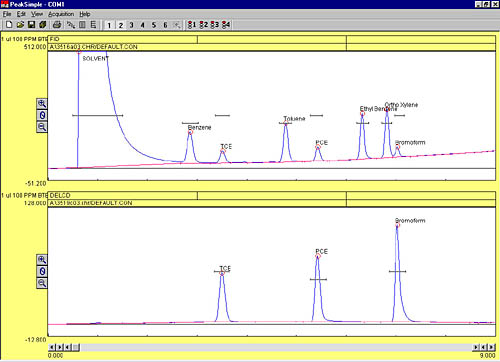Reset the FID chromatogram zoom with the middle button
500x362 pixels.
(42, 115)
